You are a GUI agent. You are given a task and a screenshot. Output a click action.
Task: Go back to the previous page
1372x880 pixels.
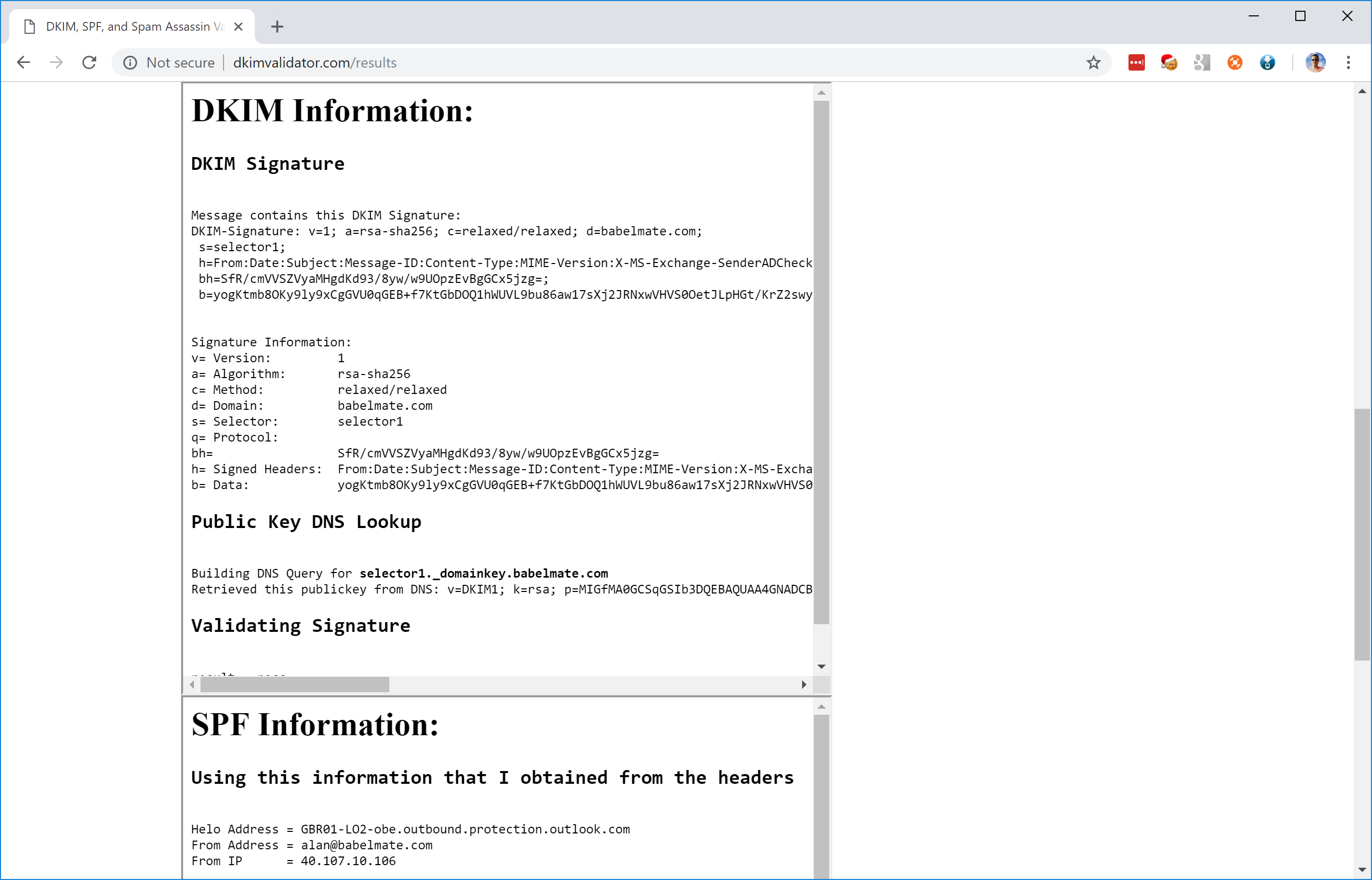24,62
